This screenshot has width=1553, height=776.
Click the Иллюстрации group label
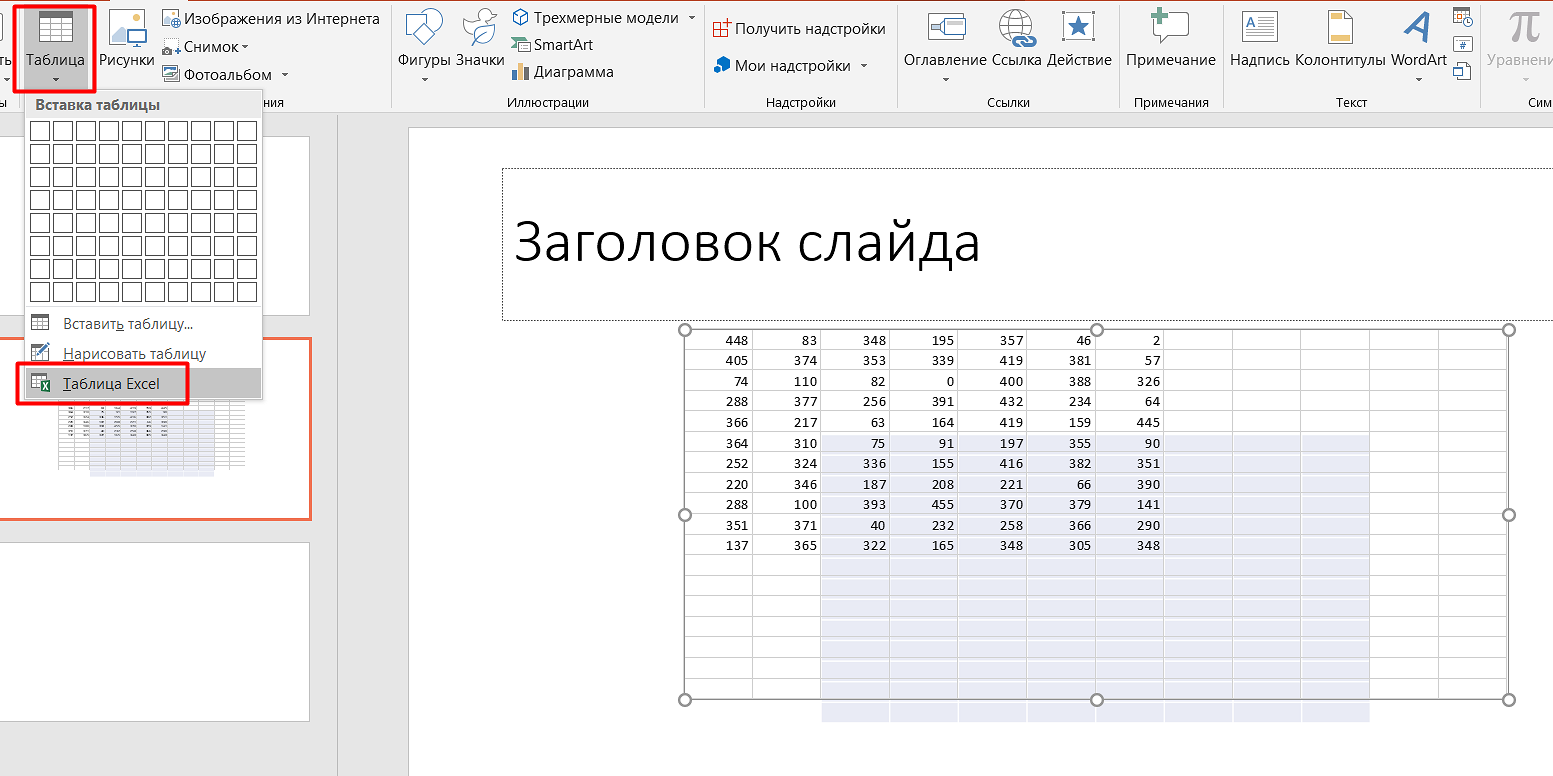coord(547,103)
